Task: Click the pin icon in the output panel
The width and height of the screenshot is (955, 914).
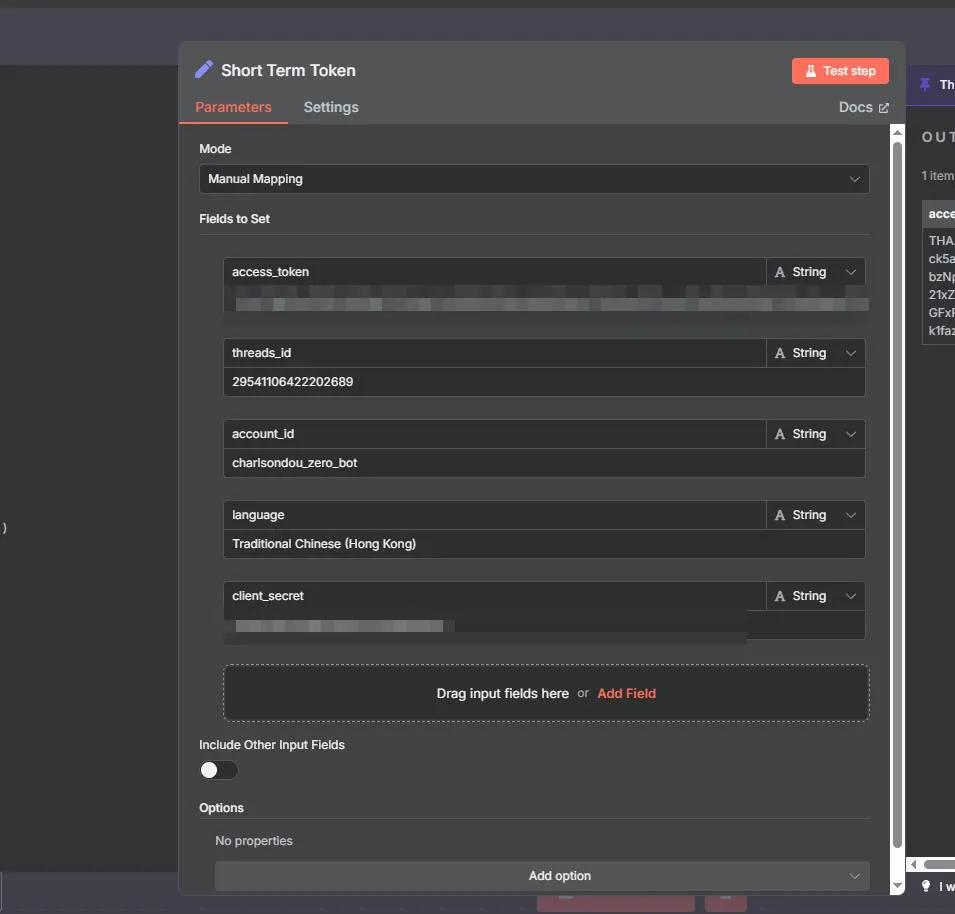Action: [x=924, y=85]
